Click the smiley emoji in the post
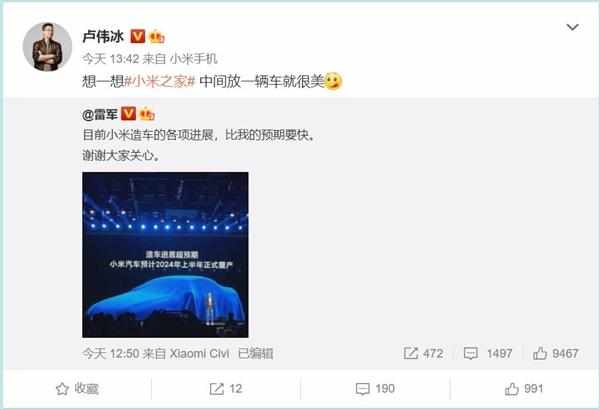Screen dimensions: 600x409 pyautogui.click(x=333, y=81)
